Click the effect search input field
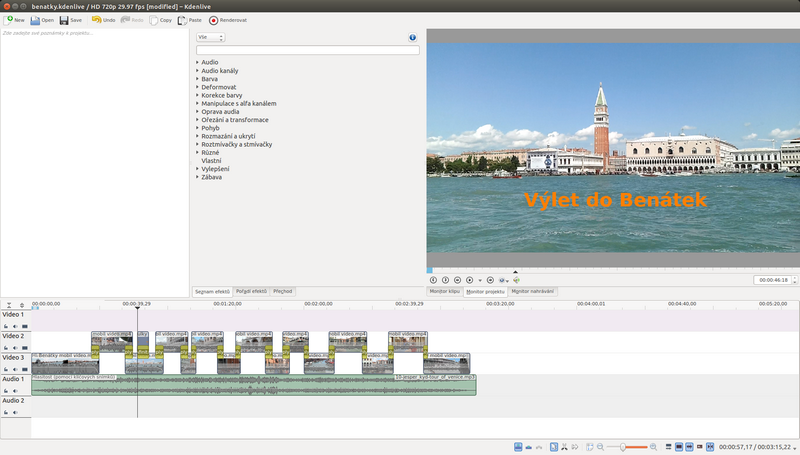 point(307,50)
